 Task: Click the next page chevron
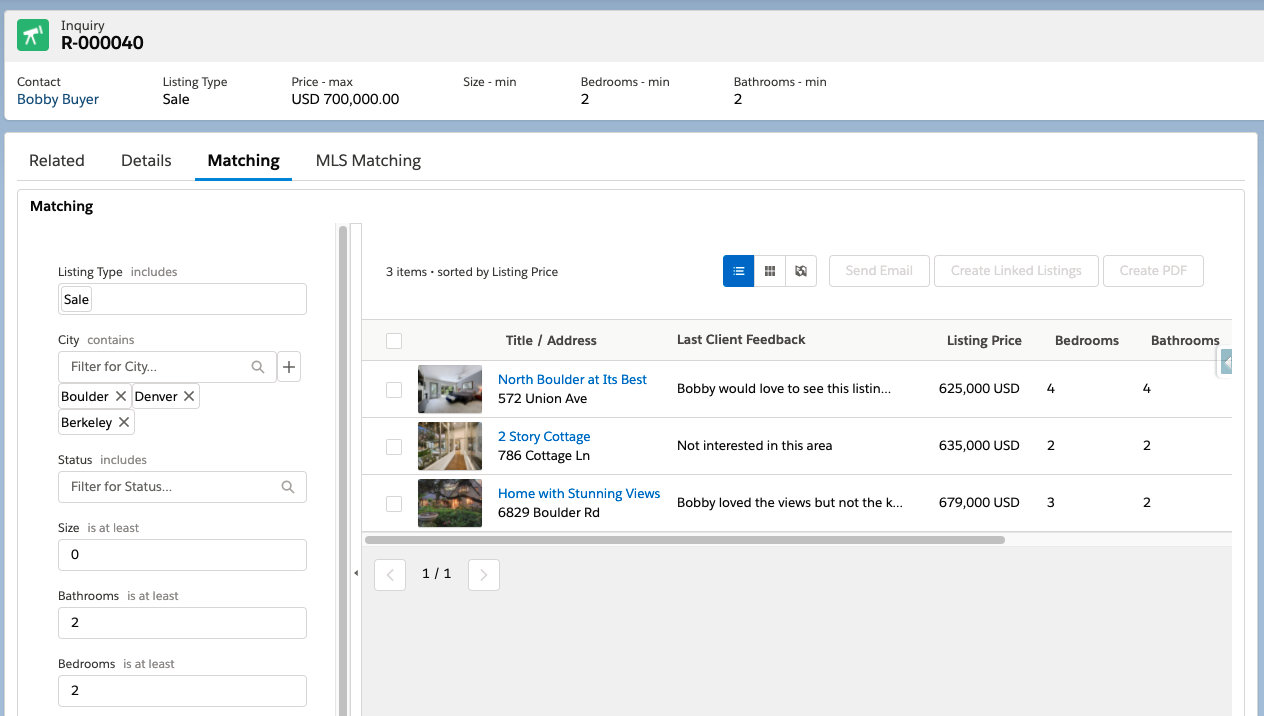[483, 574]
